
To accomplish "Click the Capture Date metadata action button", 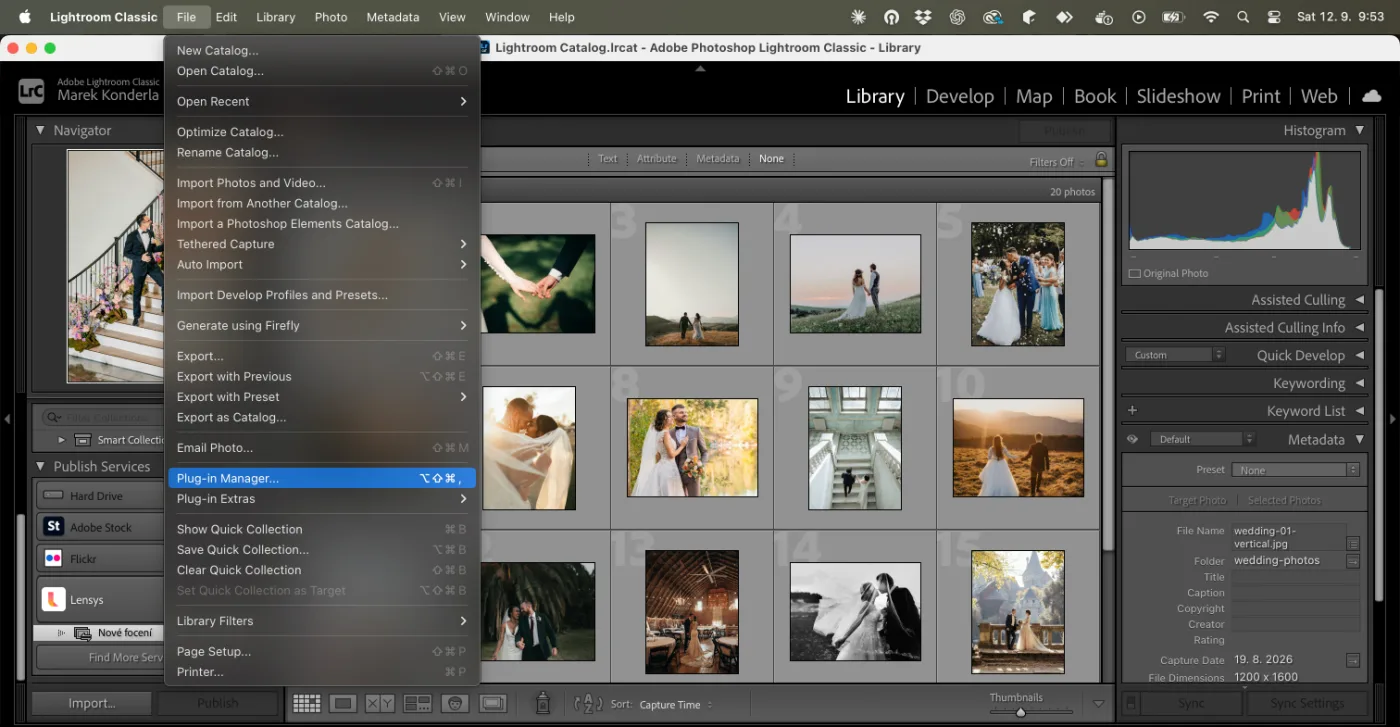I will coord(1352,660).
